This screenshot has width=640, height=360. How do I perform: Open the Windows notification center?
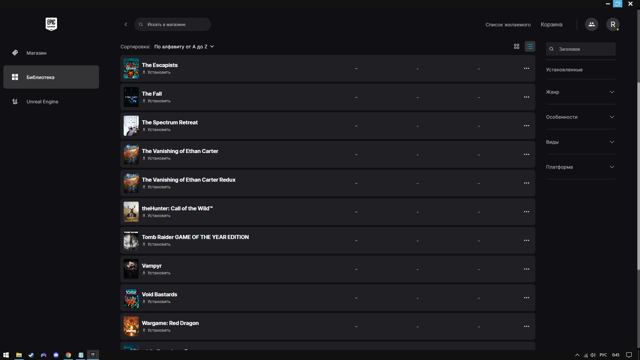[629, 355]
